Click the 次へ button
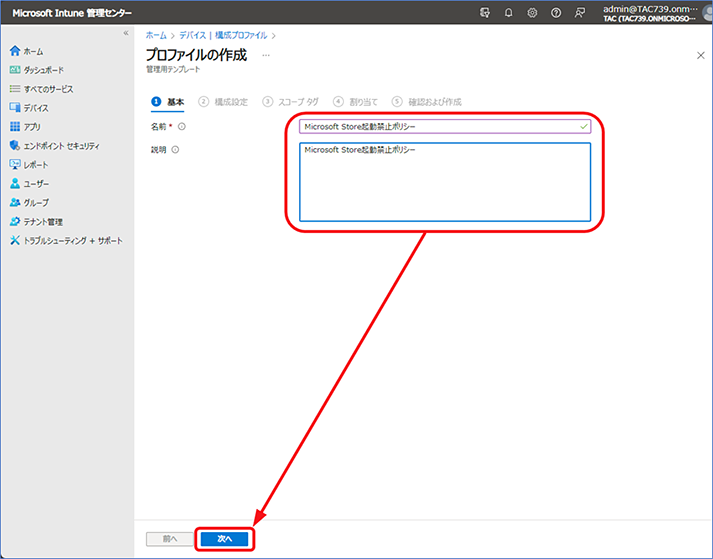 click(225, 539)
